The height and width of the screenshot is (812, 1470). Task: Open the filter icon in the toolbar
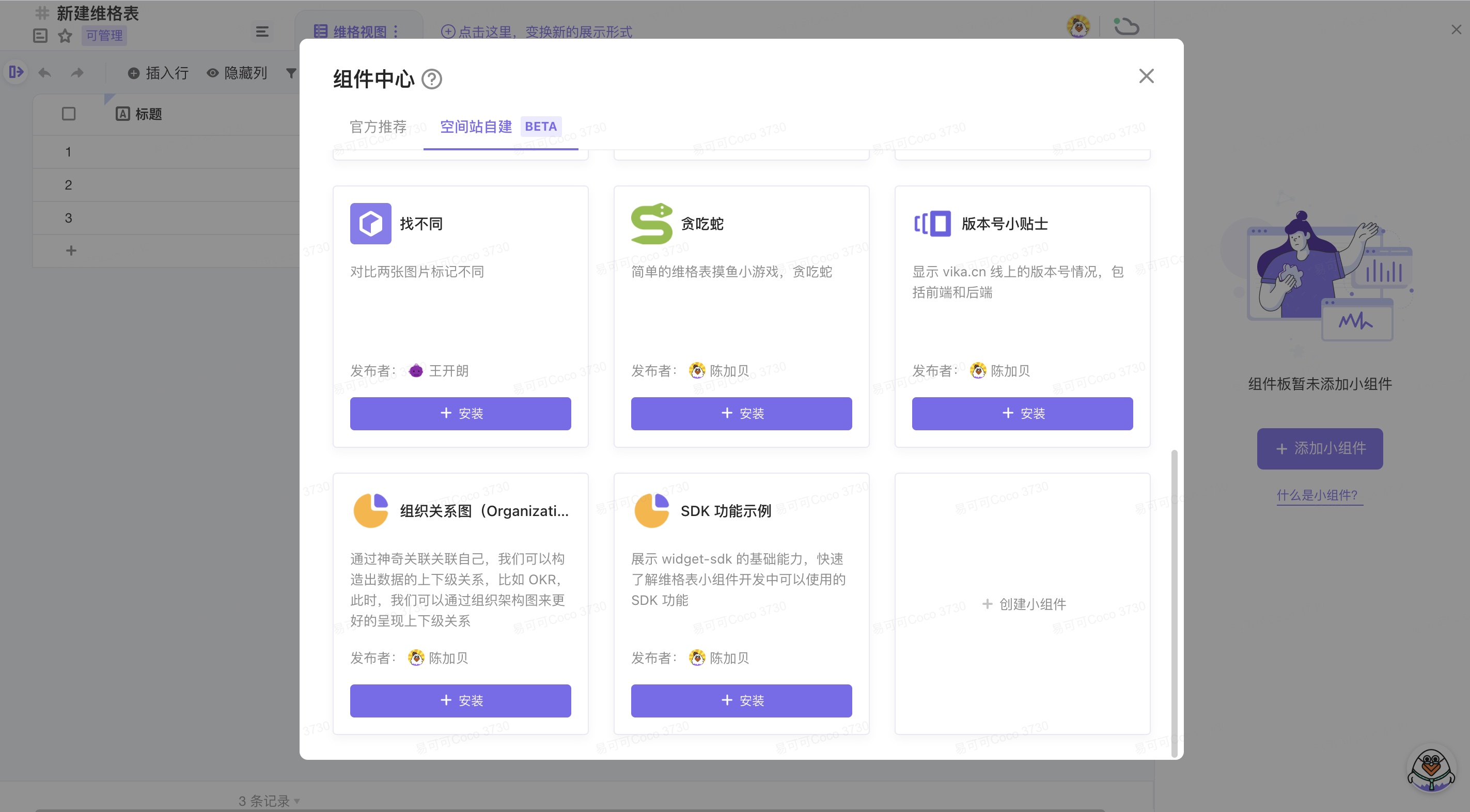tap(291, 72)
